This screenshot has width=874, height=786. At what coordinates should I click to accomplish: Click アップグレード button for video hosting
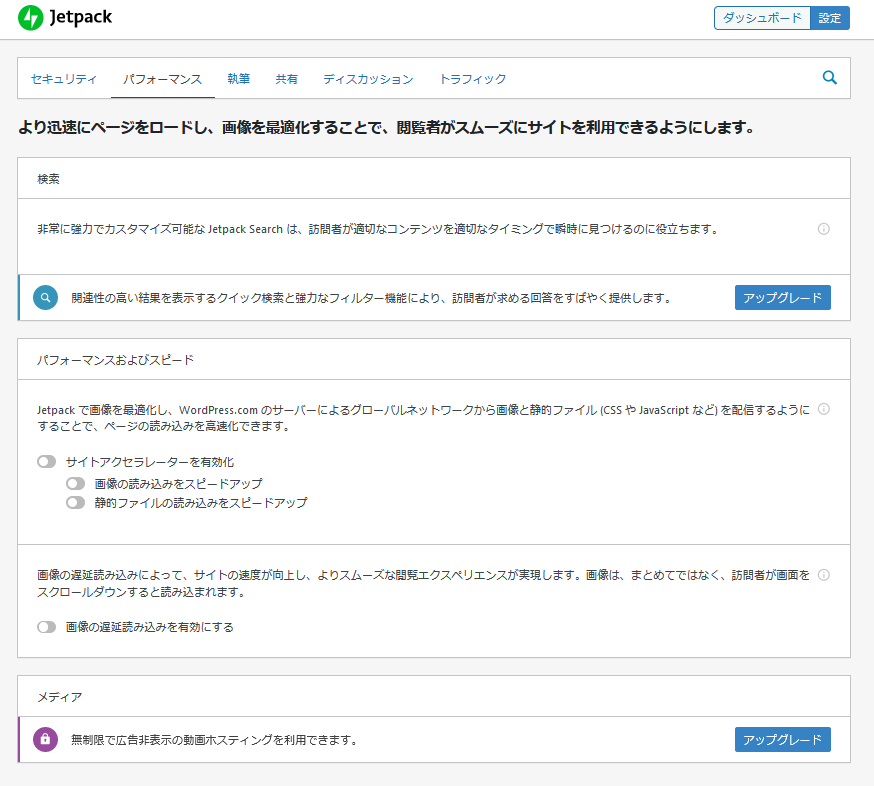tap(782, 740)
